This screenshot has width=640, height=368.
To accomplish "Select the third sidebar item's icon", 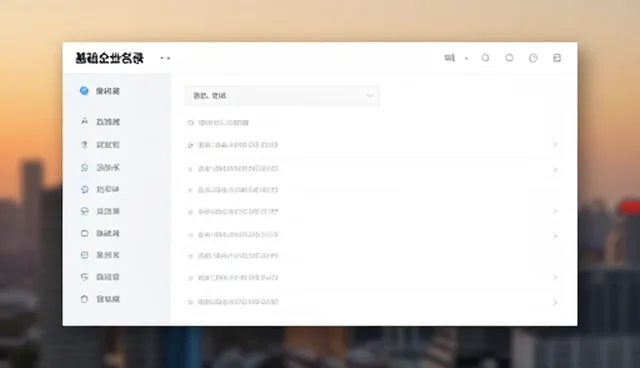I will pyautogui.click(x=84, y=144).
